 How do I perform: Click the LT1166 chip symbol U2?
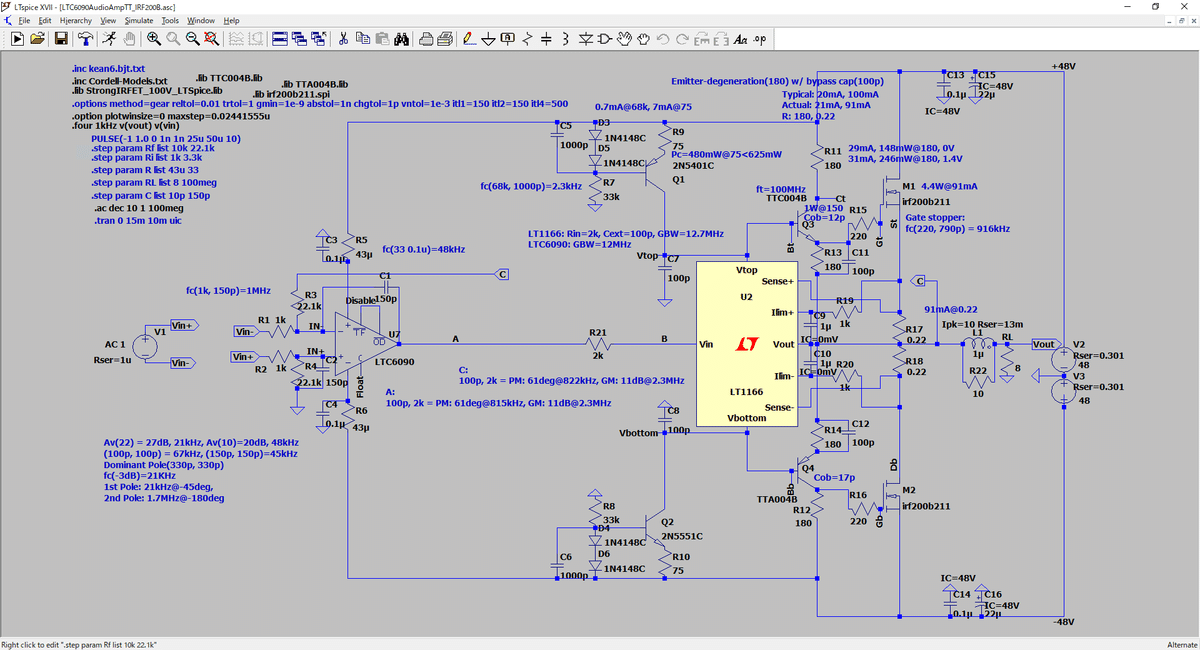[x=746, y=344]
